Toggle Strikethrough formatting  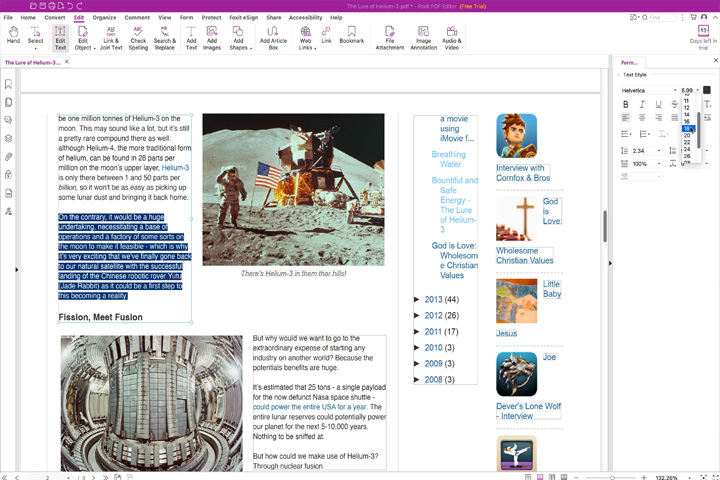click(x=674, y=104)
